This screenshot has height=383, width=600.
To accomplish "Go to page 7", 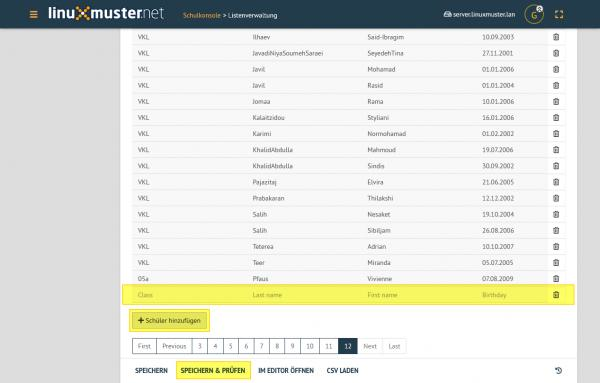I will tap(262, 346).
